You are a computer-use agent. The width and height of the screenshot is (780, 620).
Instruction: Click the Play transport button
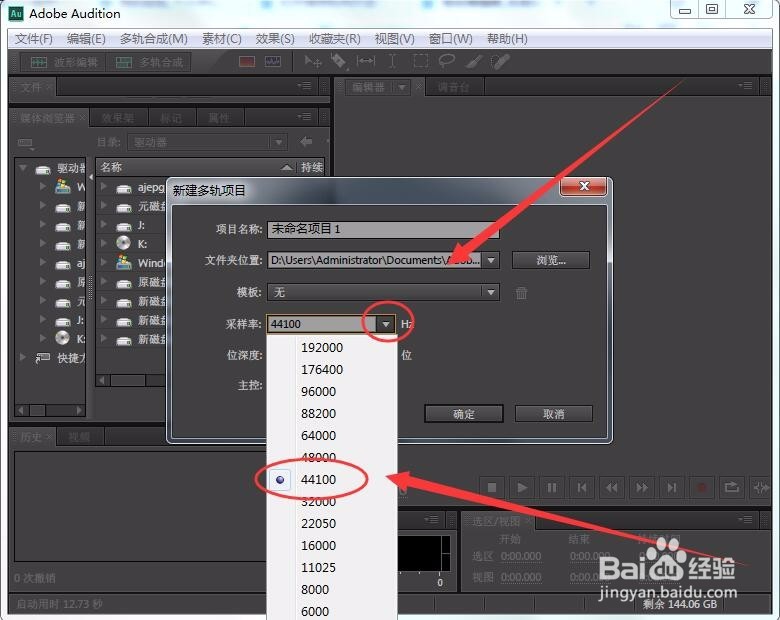pyautogui.click(x=522, y=487)
